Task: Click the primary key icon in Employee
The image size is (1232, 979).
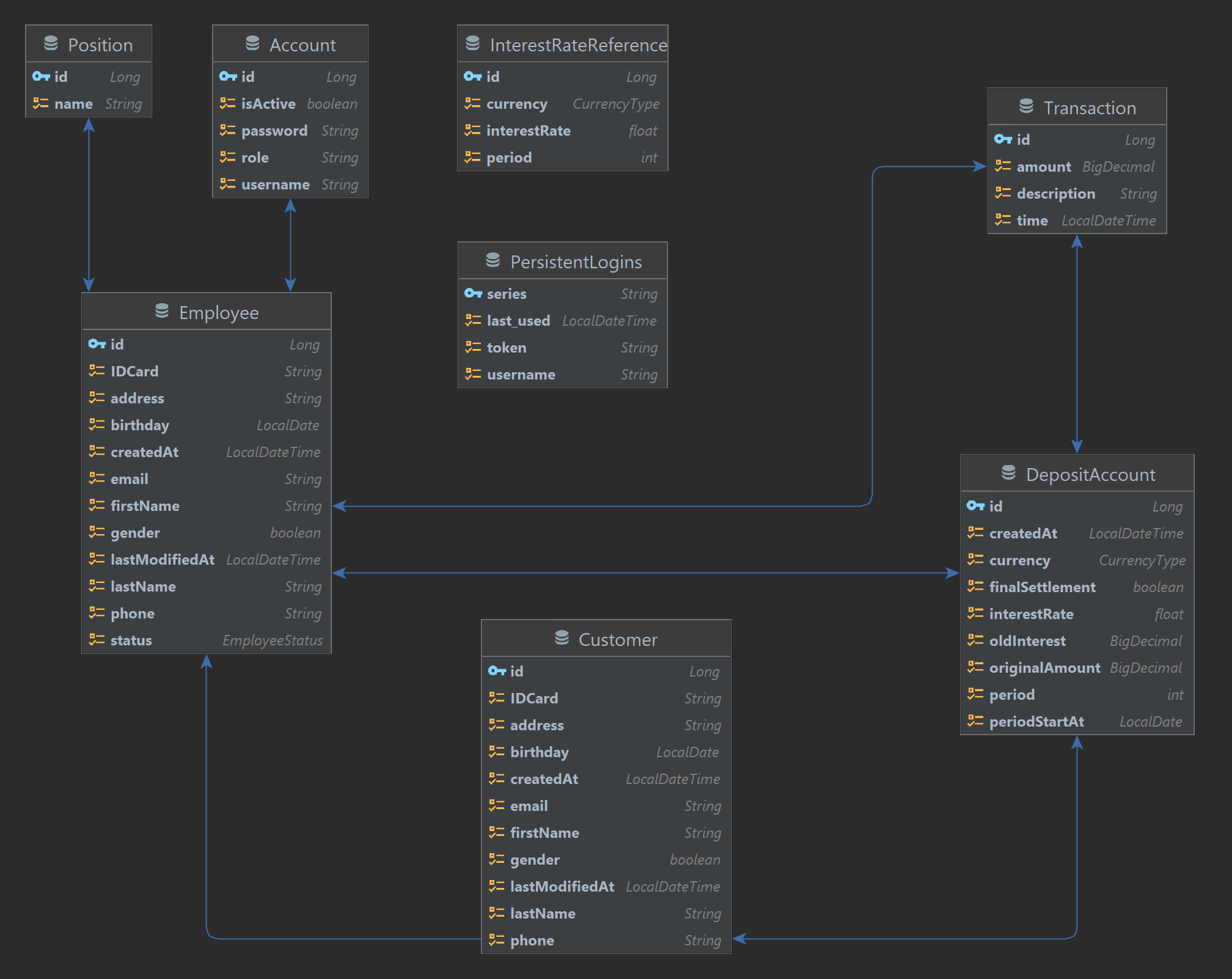Action: [97, 344]
